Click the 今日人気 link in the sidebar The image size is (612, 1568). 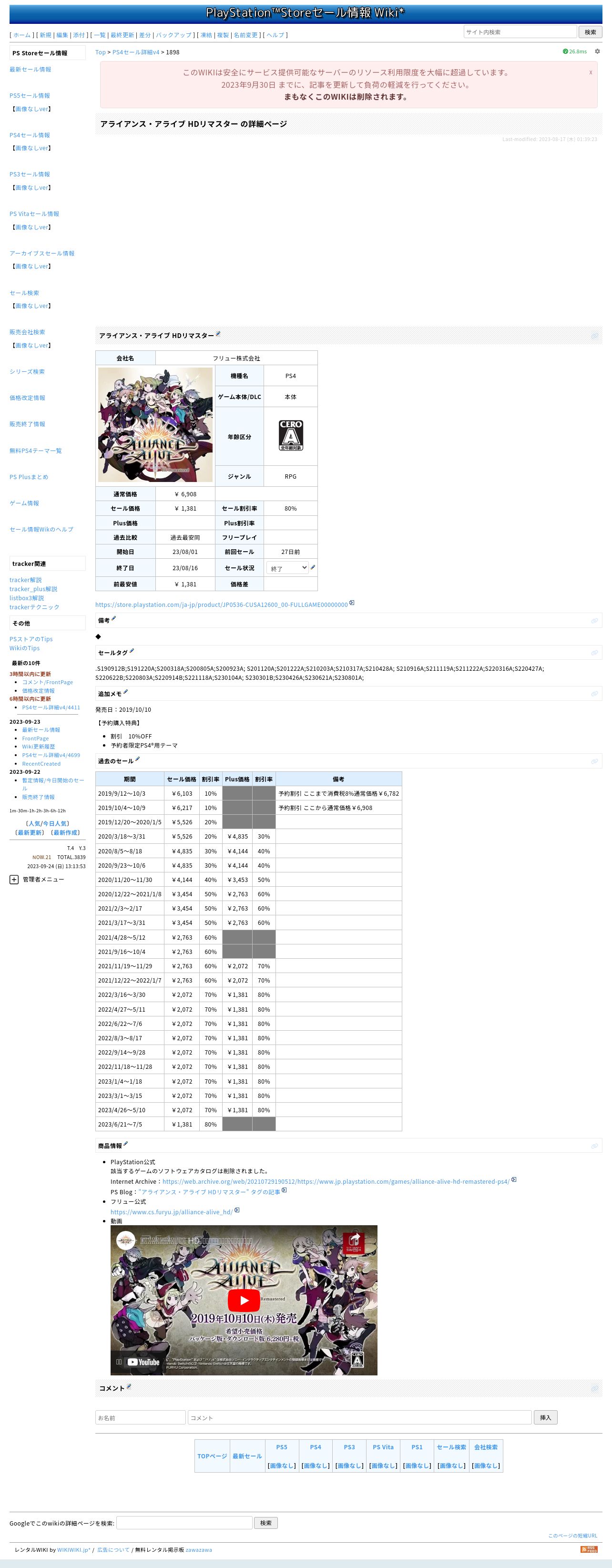(x=56, y=823)
